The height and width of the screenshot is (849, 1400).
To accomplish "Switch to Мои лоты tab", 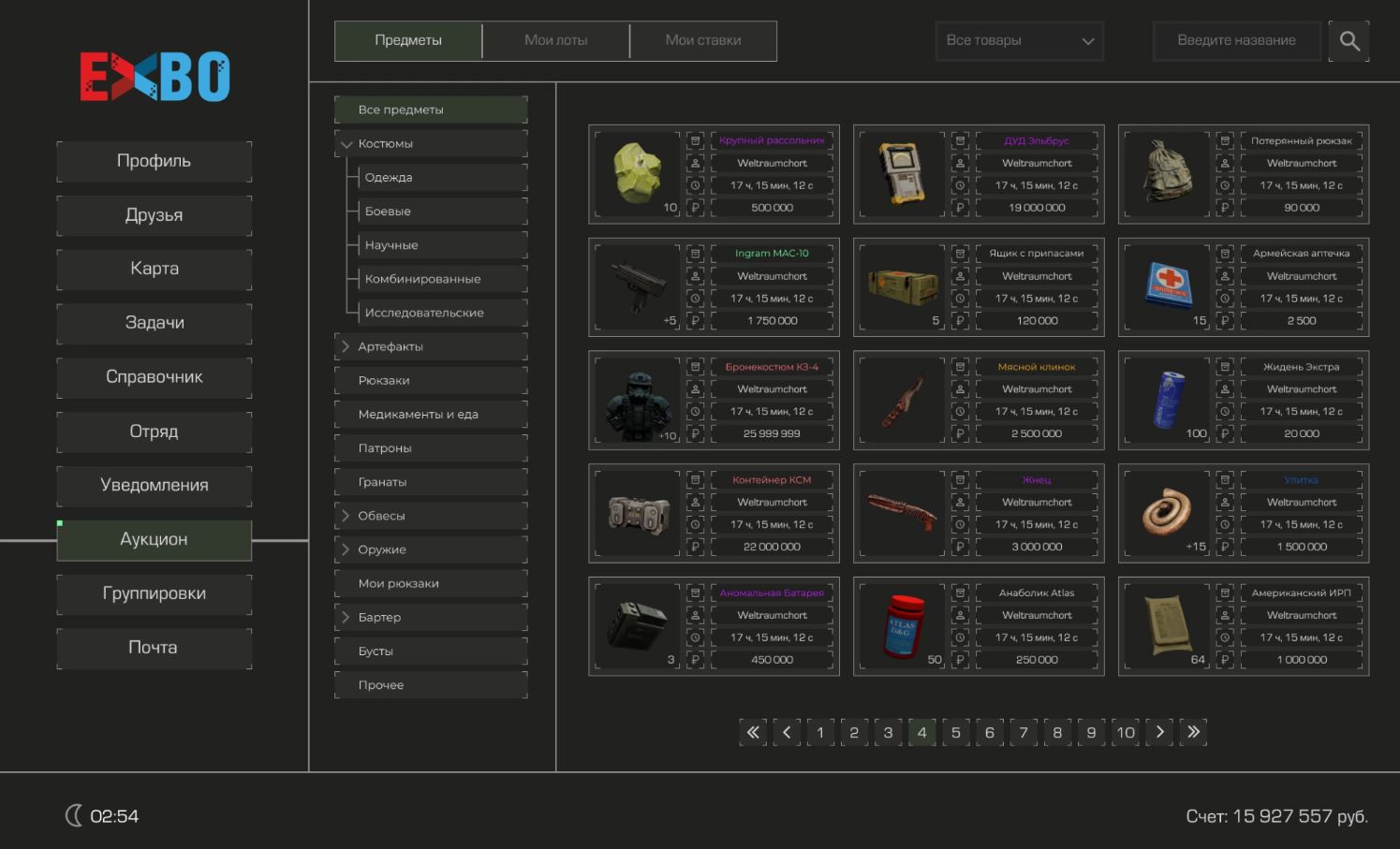I will [556, 41].
